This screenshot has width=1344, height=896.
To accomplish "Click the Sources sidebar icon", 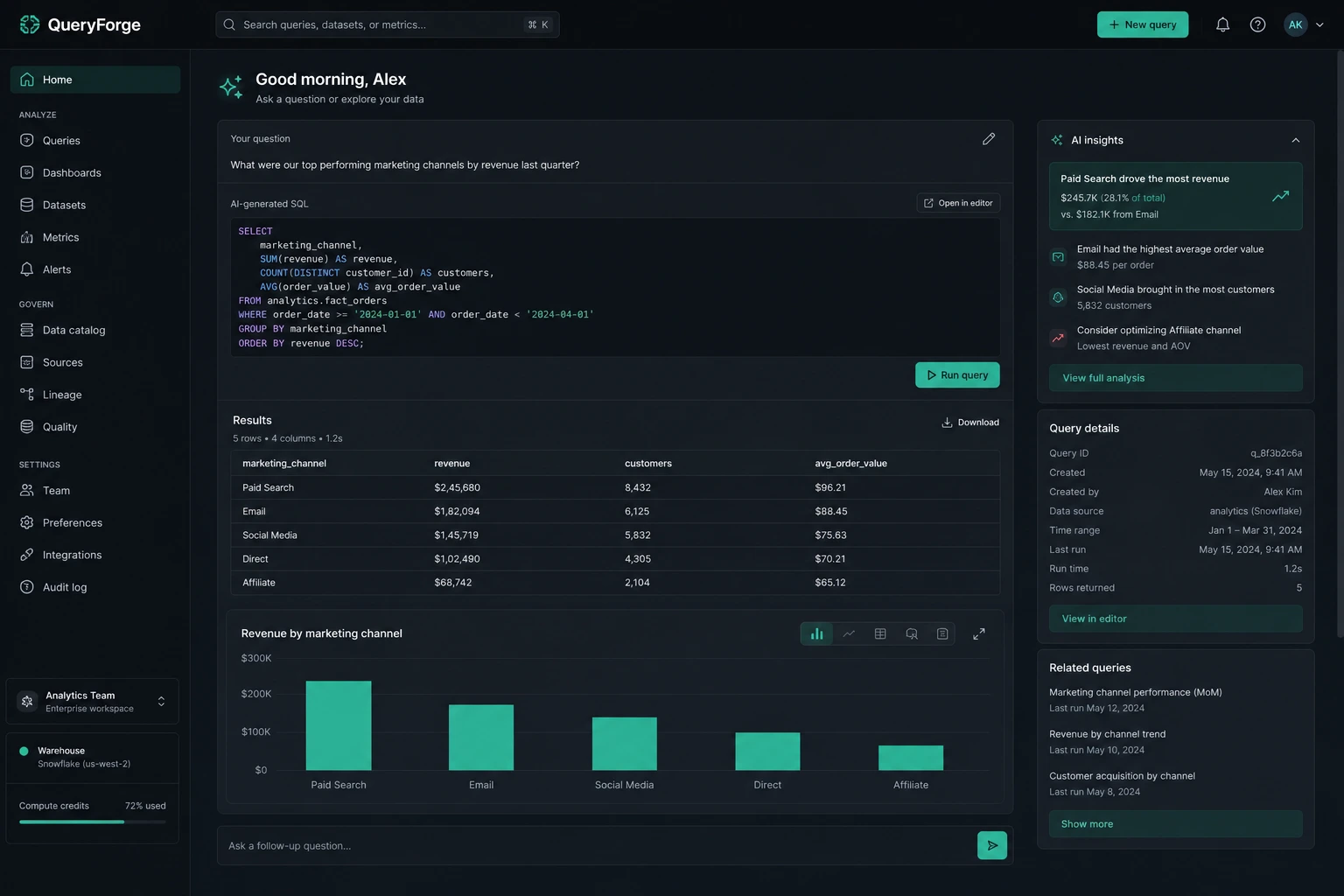I will (x=27, y=362).
